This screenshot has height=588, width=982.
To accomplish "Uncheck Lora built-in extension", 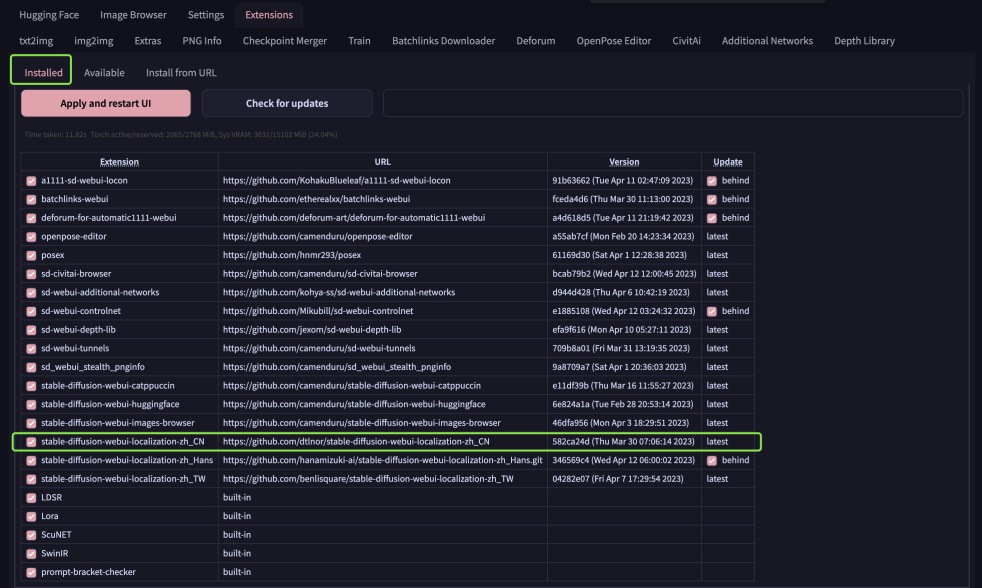I will 31,516.
